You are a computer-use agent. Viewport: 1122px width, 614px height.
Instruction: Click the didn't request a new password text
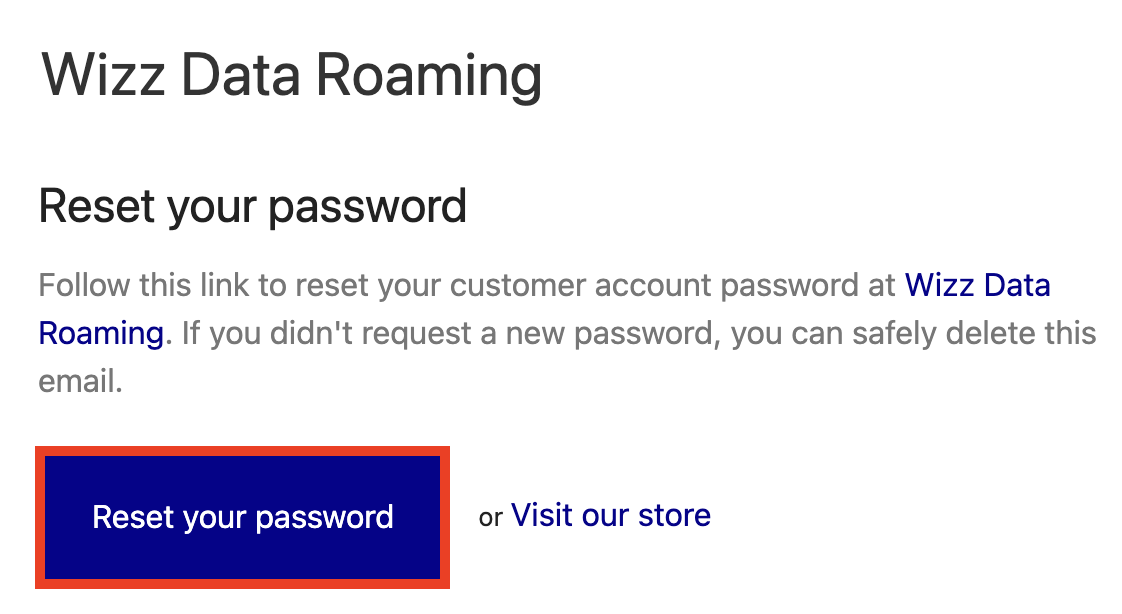click(x=495, y=333)
